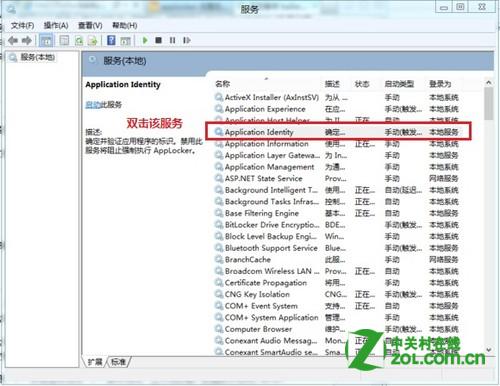Screen dimensions: 500x386
Task: Click the Forward arrow toolbar icon
Action: pyautogui.click(x=27, y=41)
